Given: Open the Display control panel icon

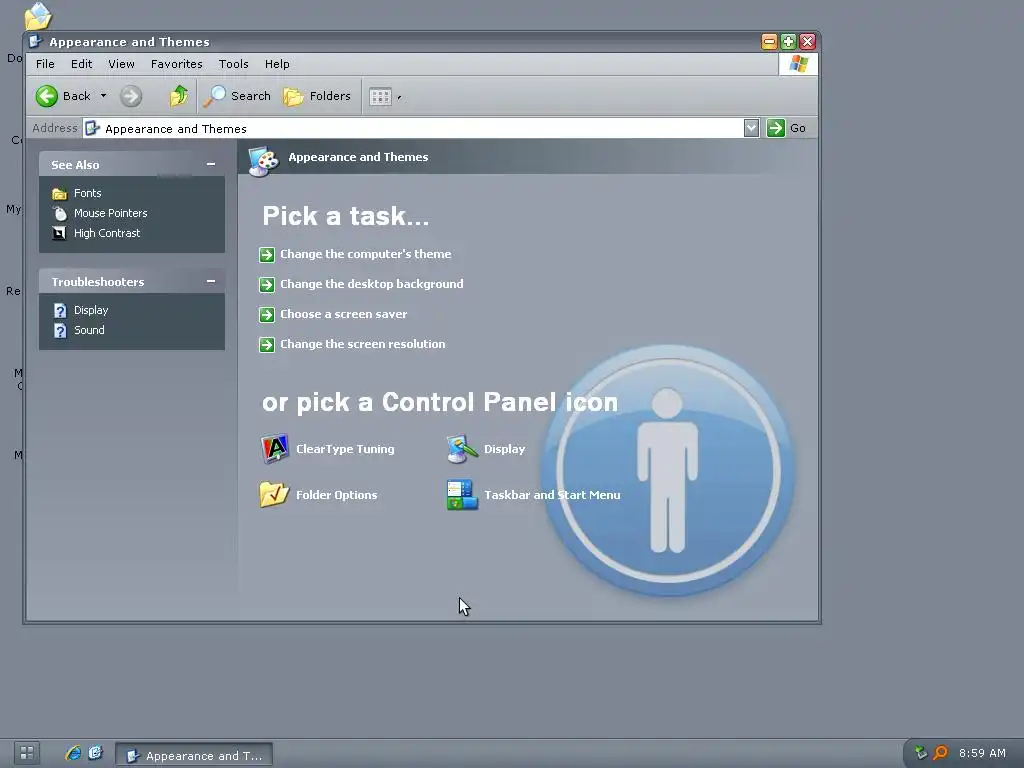Looking at the screenshot, I should (462, 449).
